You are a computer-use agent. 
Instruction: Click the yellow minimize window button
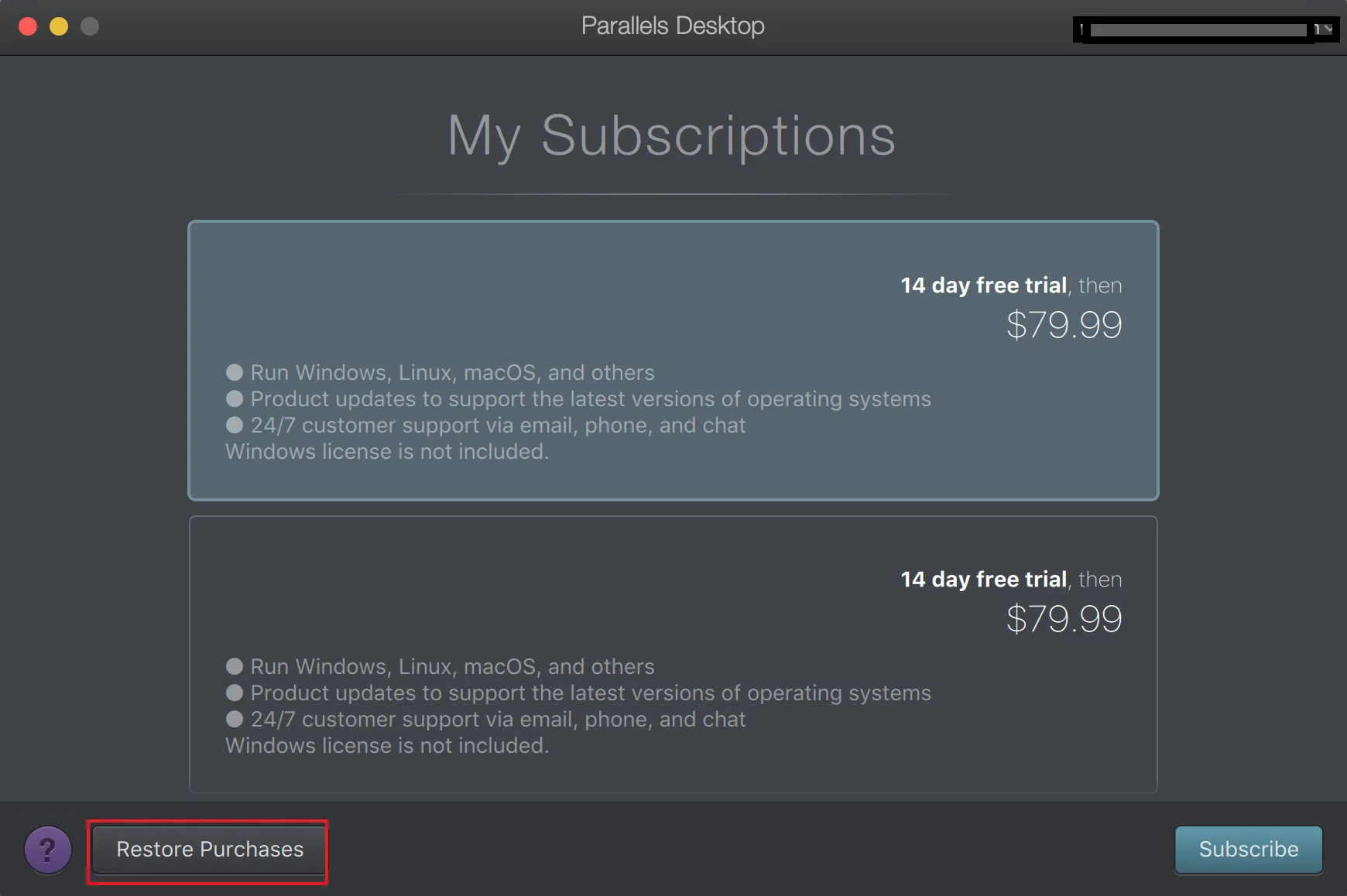click(x=58, y=26)
